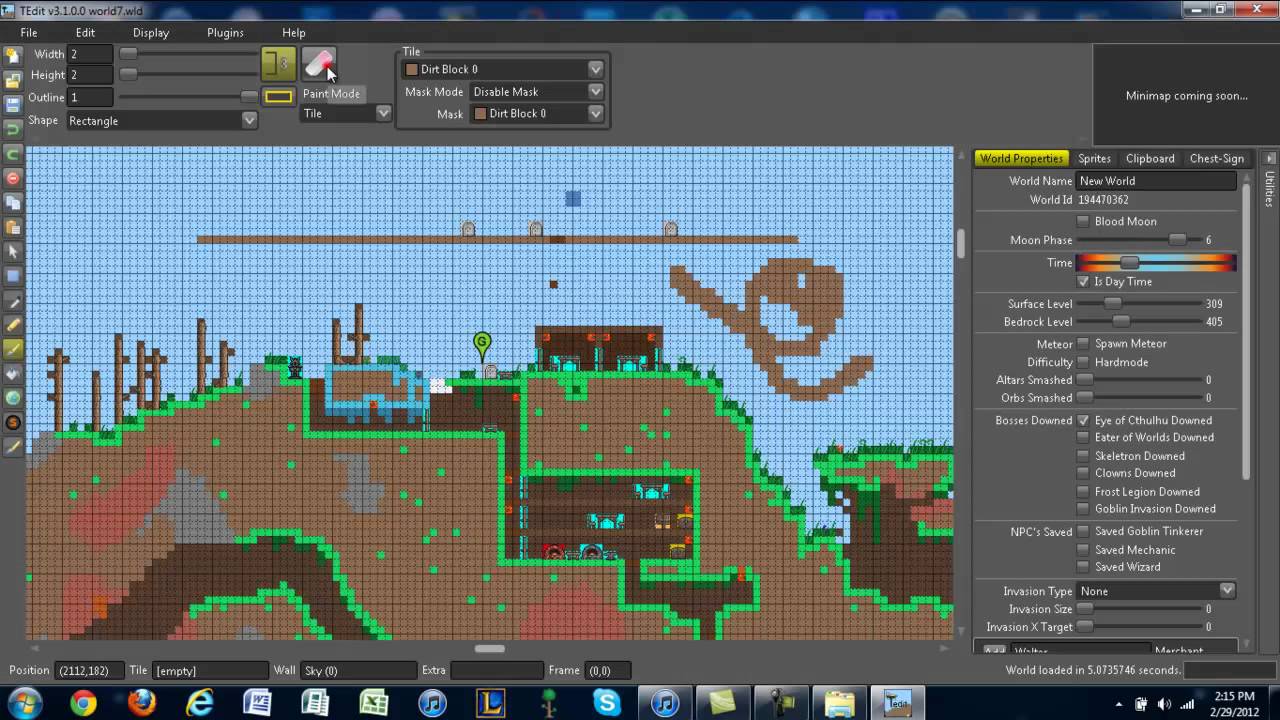Select the Eyedropper picker tool
The width and height of the screenshot is (1280, 720).
point(13,301)
